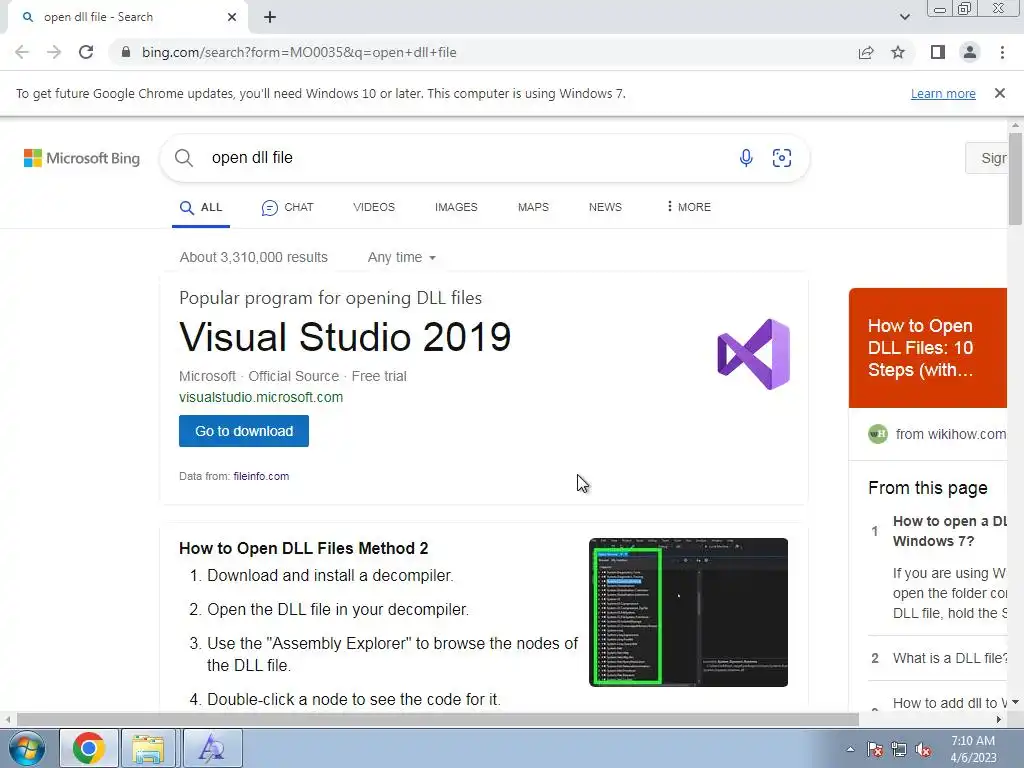This screenshot has height=768, width=1024.
Task: Click 'from wikihow.com' source text
Action: pos(950,434)
